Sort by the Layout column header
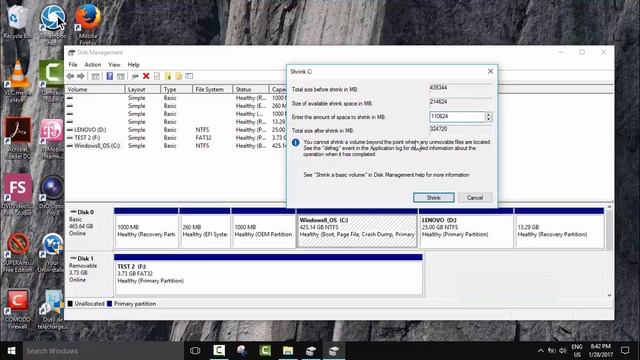The width and height of the screenshot is (640, 360). tap(142, 89)
